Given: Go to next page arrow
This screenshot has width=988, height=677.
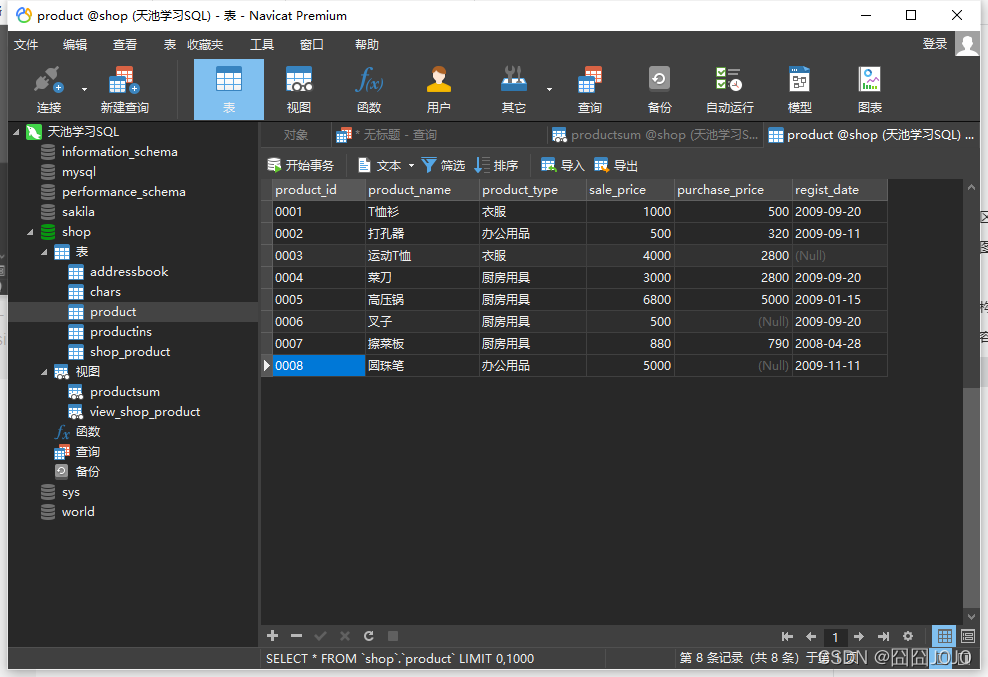Looking at the screenshot, I should pos(859,637).
